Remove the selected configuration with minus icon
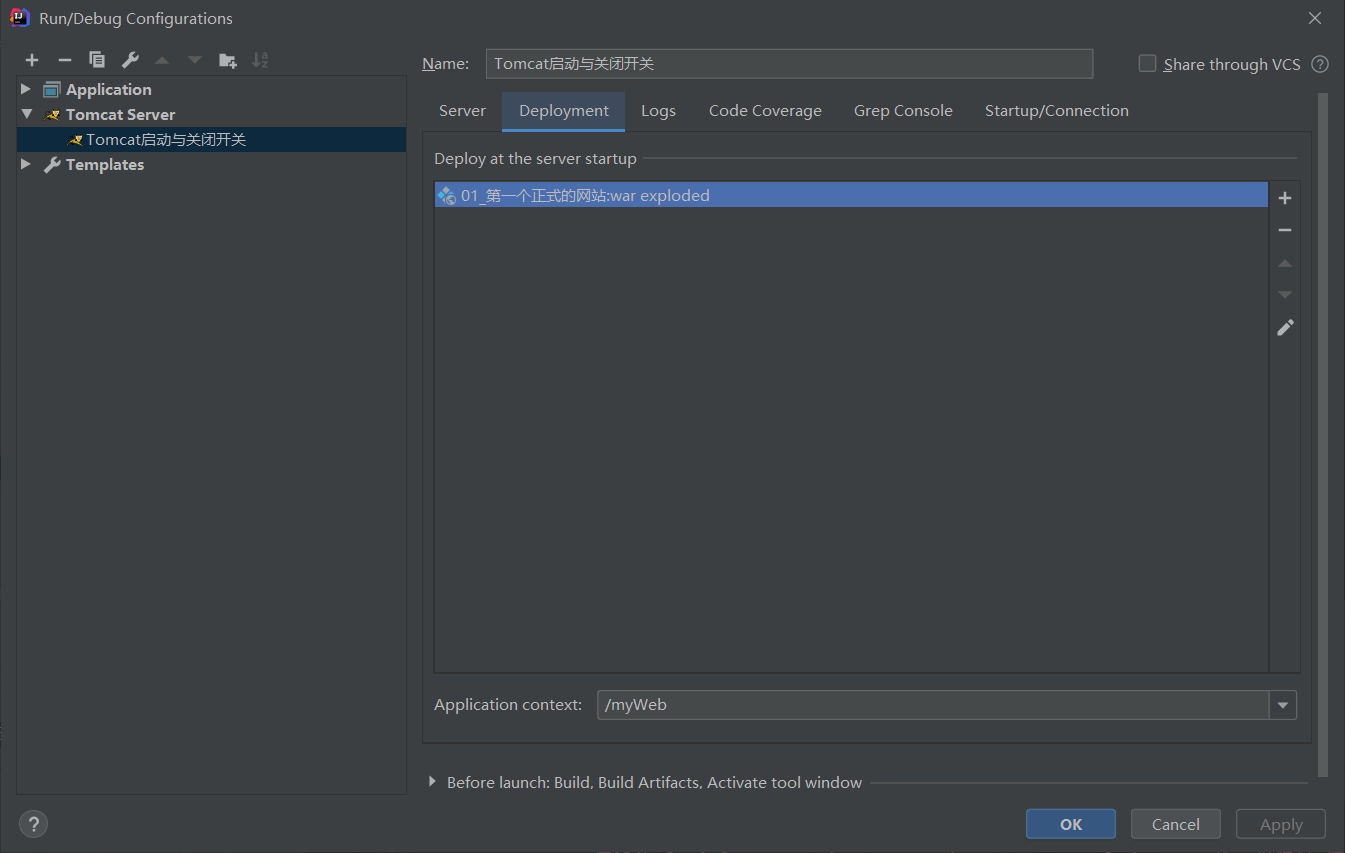 pos(64,60)
